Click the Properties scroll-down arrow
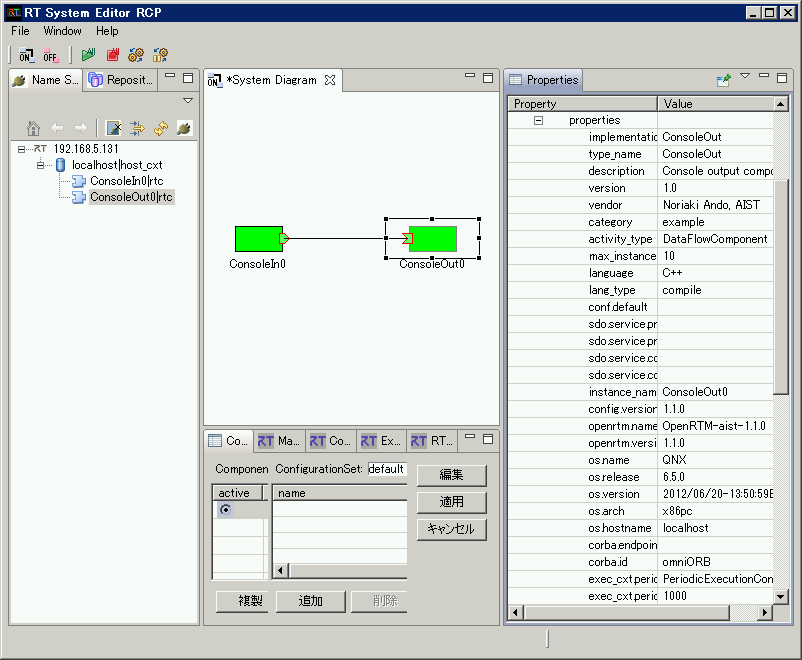802x660 pixels. click(781, 596)
